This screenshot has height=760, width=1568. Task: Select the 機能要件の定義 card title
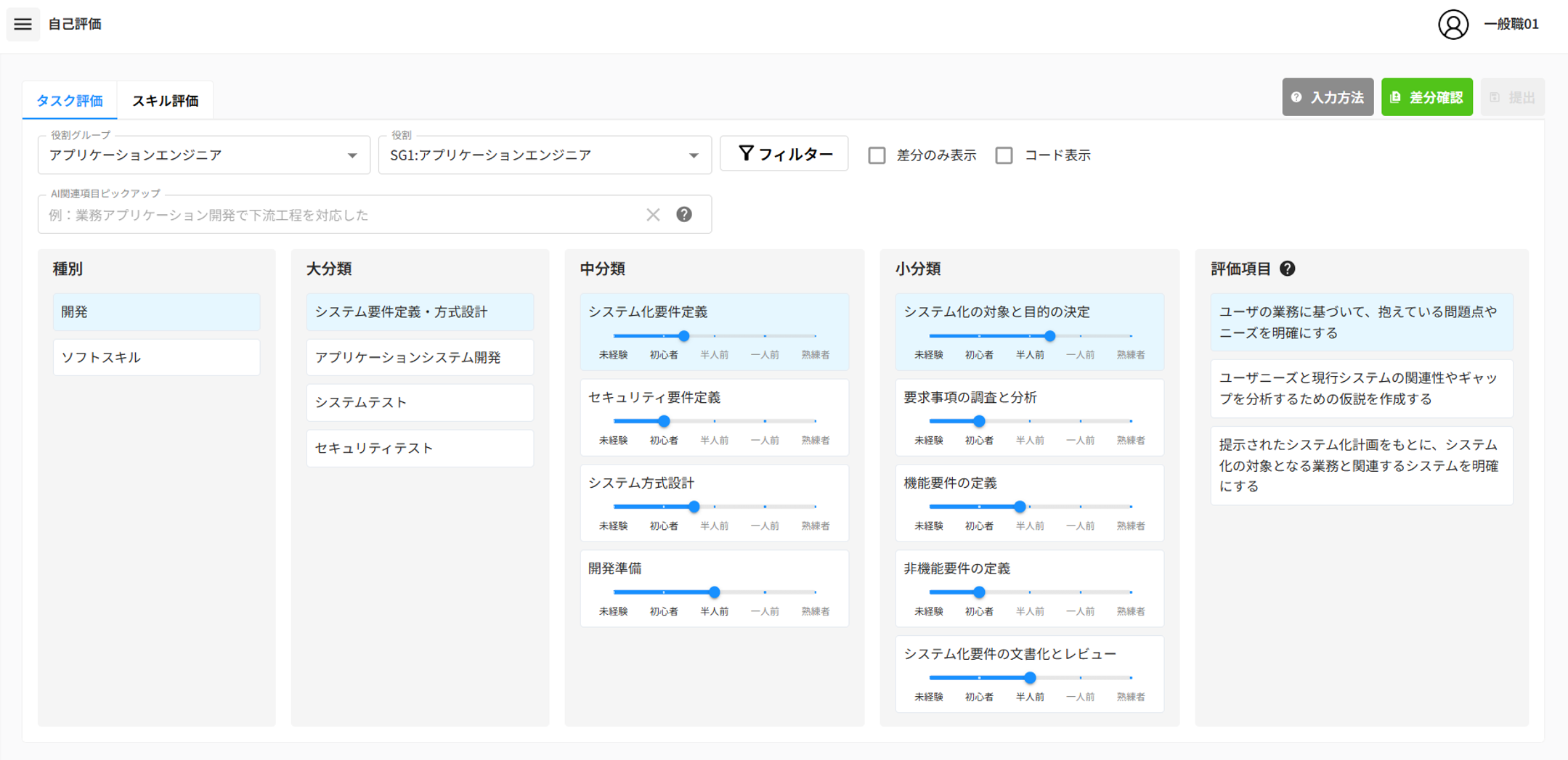[x=950, y=483]
